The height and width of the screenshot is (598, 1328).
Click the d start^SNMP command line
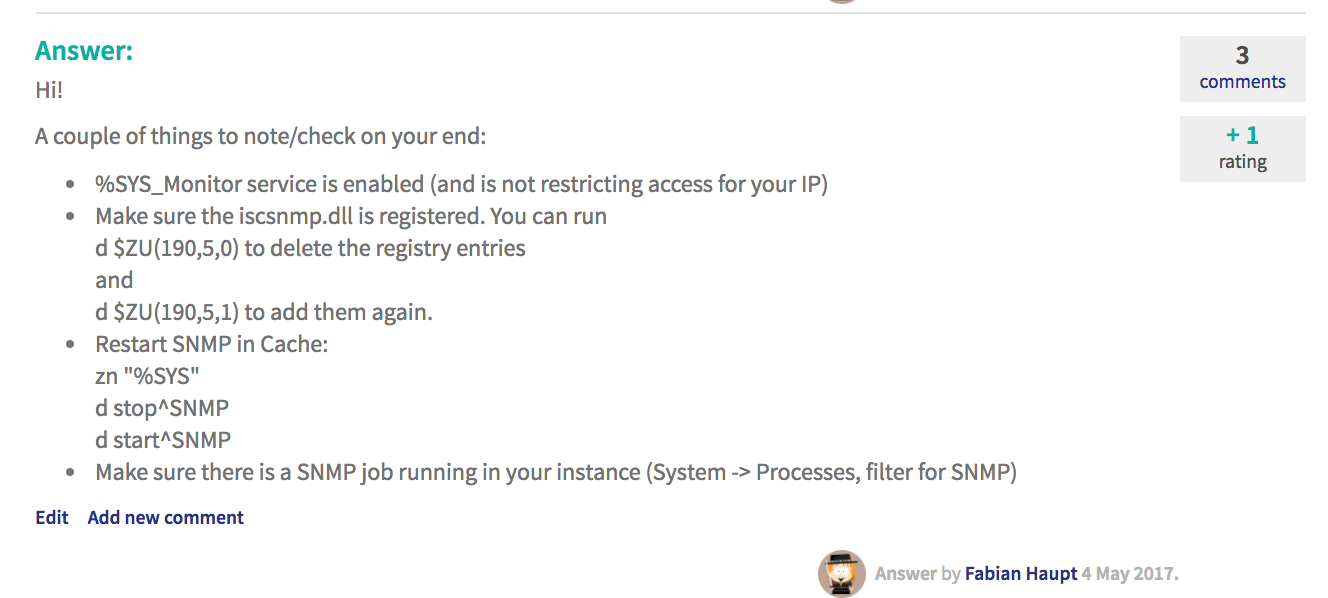(x=163, y=440)
